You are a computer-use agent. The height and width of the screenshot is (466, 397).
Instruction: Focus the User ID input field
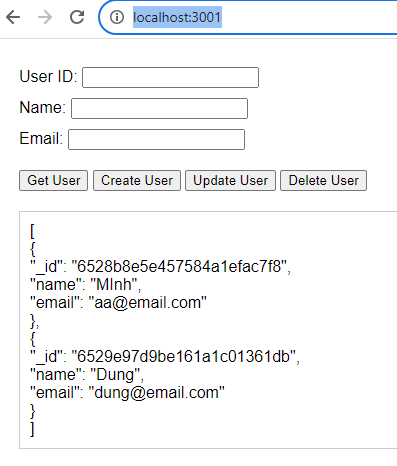coord(170,78)
